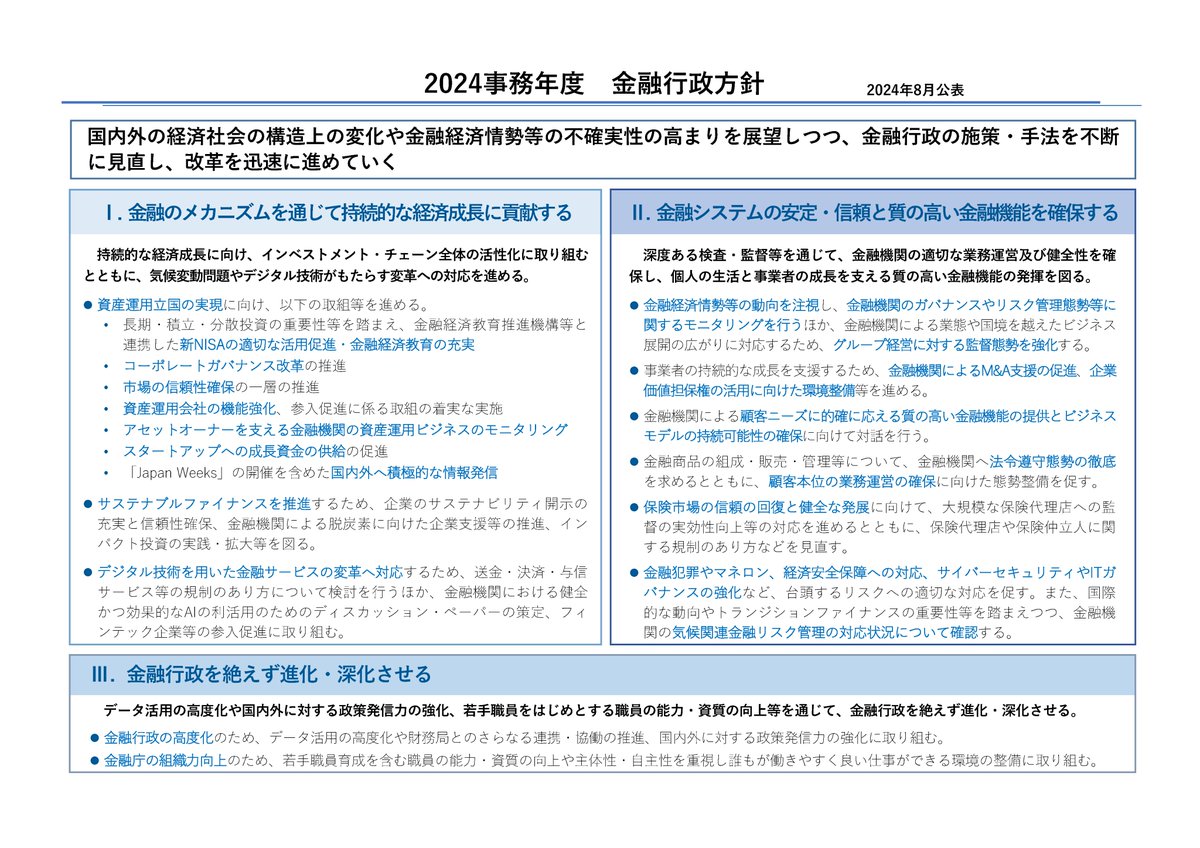The image size is (1200, 848).
Task: Click the phrase "「Japan Weeks」の開催を含めた"
Action: tap(227, 471)
